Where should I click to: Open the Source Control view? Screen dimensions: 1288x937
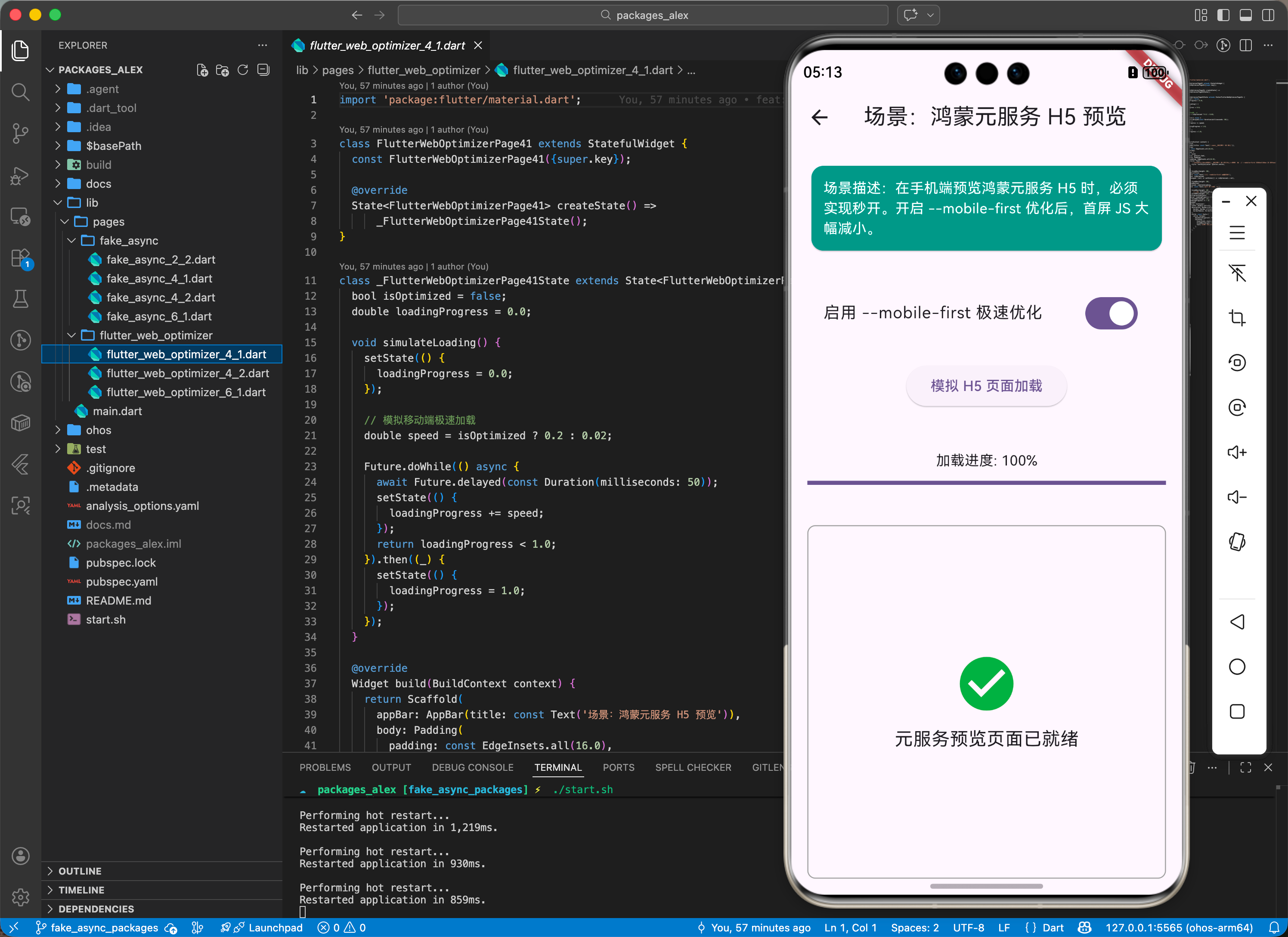(x=20, y=133)
